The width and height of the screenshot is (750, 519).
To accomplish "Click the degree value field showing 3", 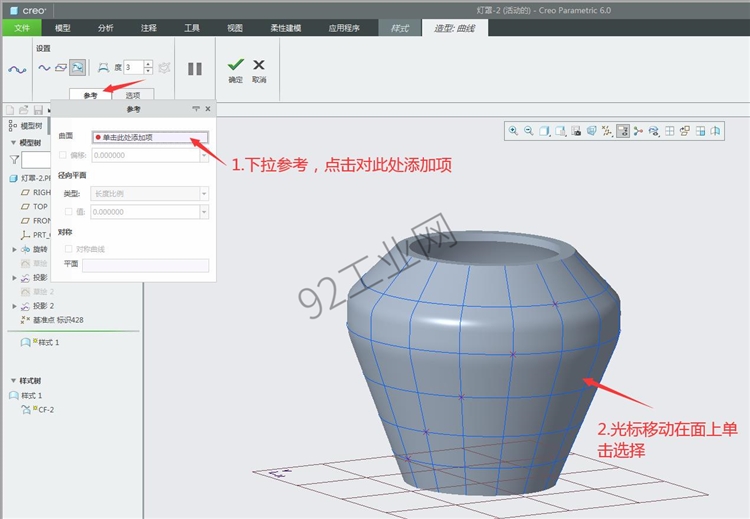I will 133,67.
